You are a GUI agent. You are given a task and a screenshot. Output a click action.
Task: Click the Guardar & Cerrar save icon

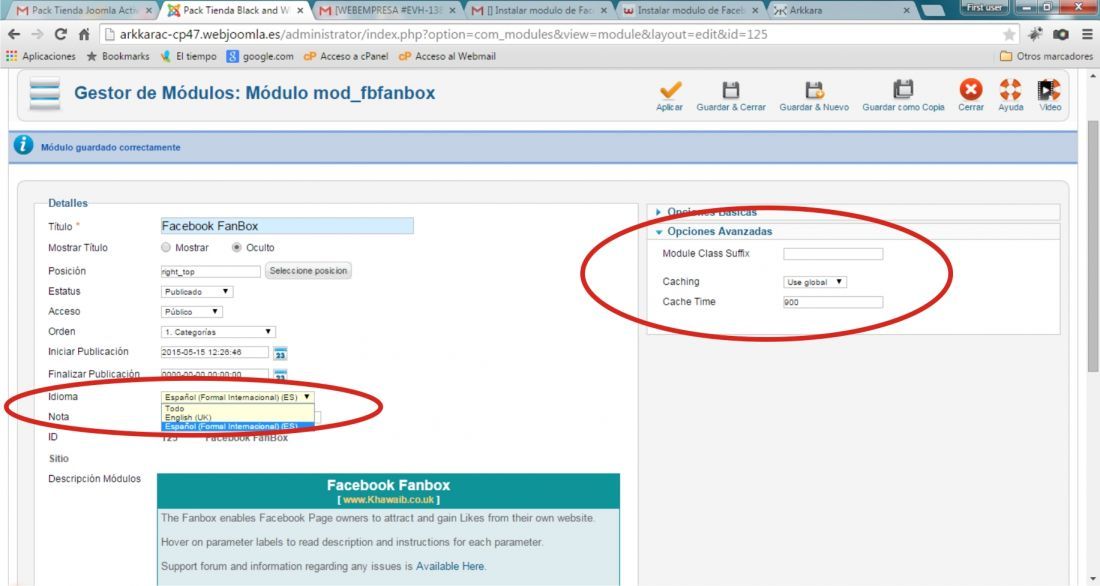coord(730,90)
